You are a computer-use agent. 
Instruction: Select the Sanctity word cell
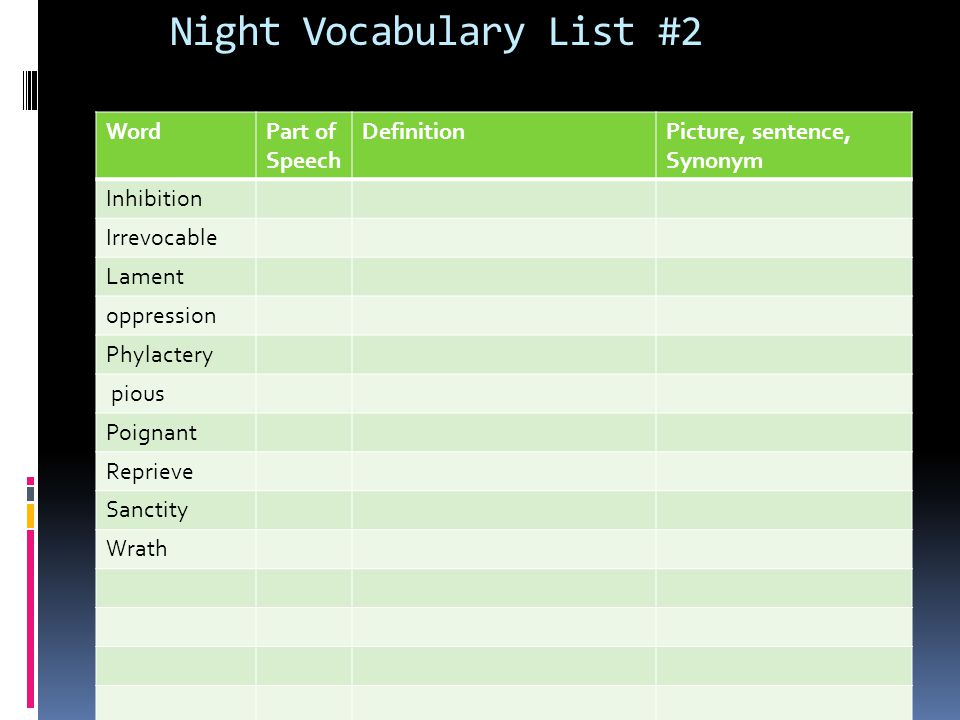click(176, 510)
